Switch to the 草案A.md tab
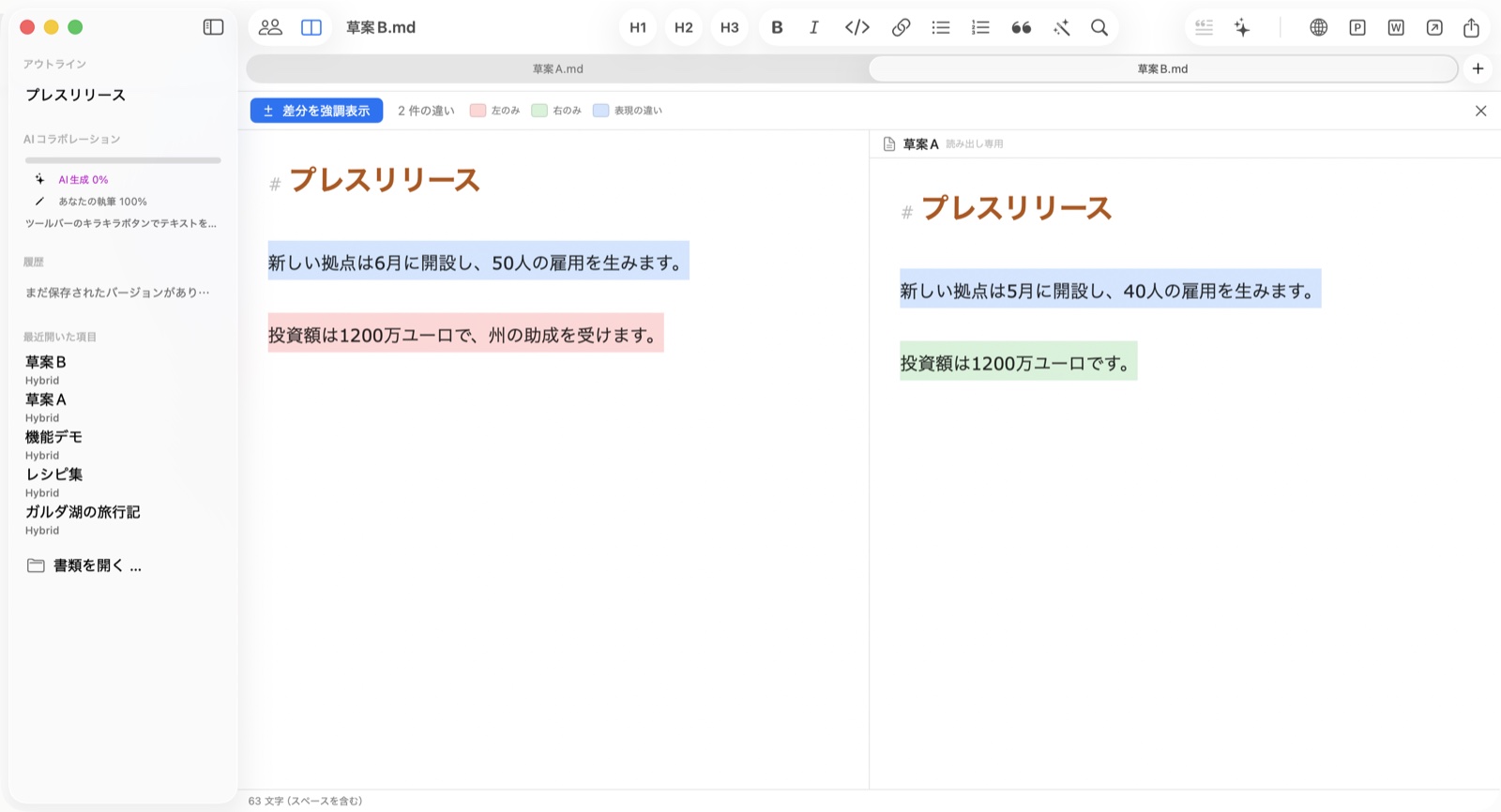Image resolution: width=1501 pixels, height=812 pixels. pos(558,68)
